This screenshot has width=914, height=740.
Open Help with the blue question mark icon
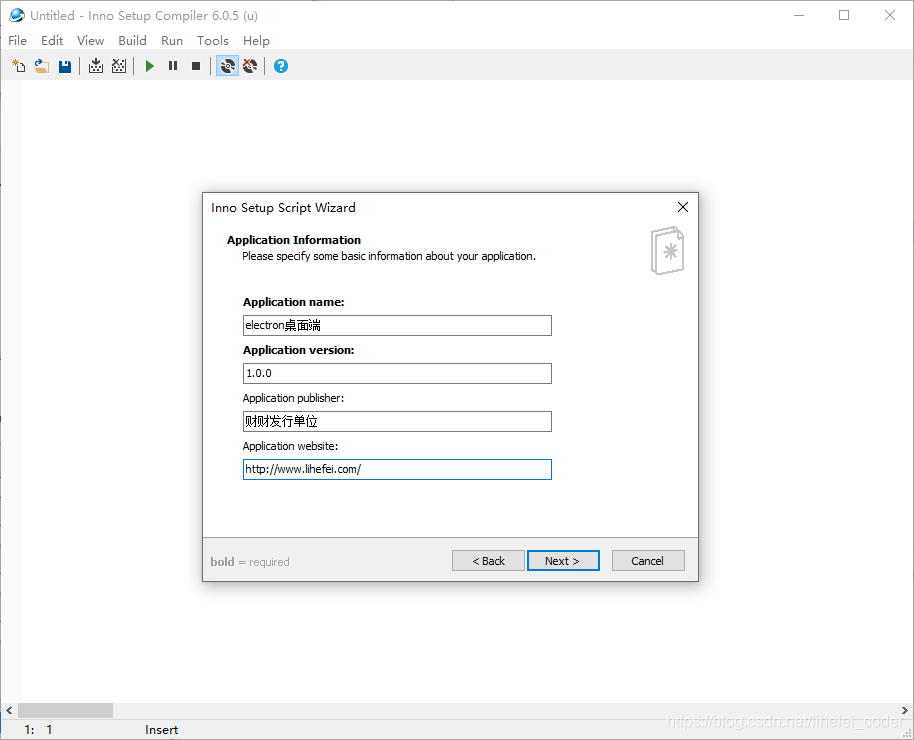(281, 66)
